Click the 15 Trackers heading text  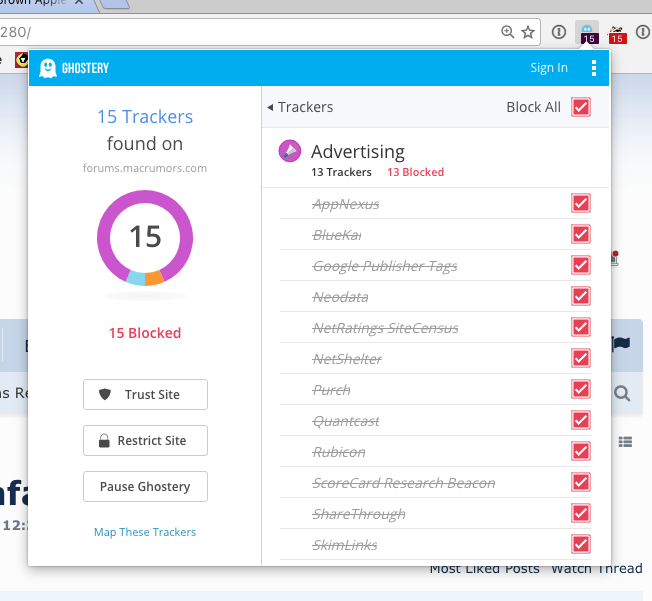(x=145, y=117)
